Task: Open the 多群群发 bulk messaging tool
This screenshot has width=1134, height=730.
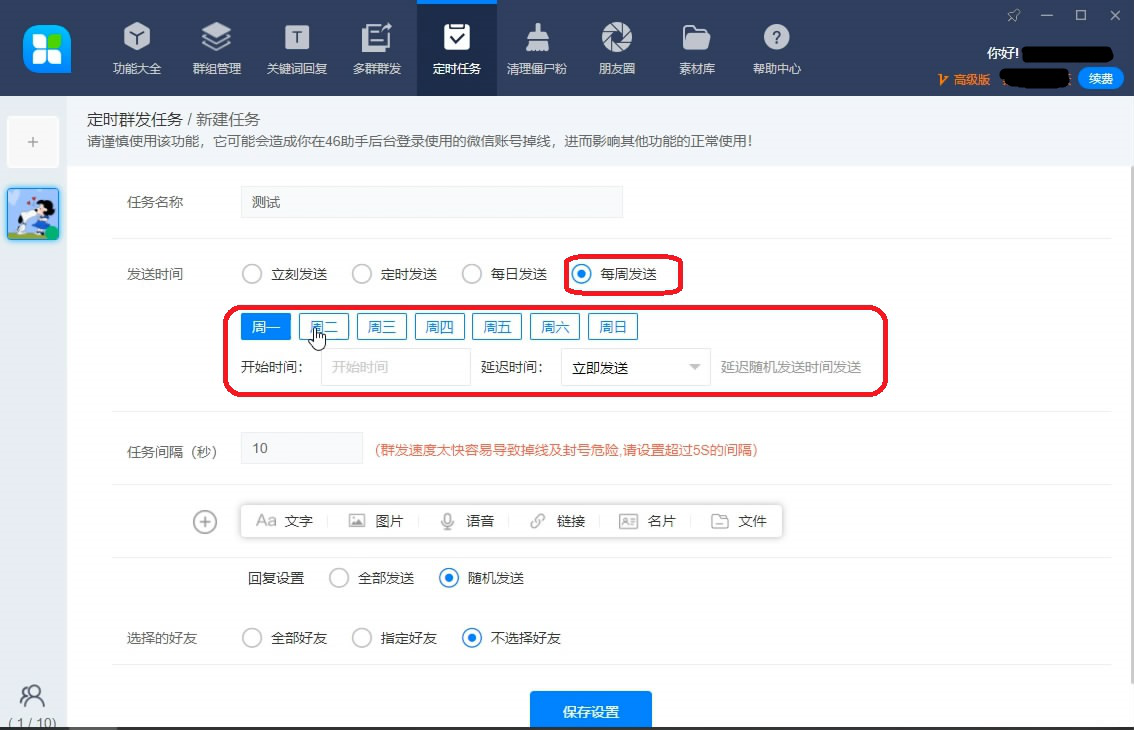Action: point(376,47)
